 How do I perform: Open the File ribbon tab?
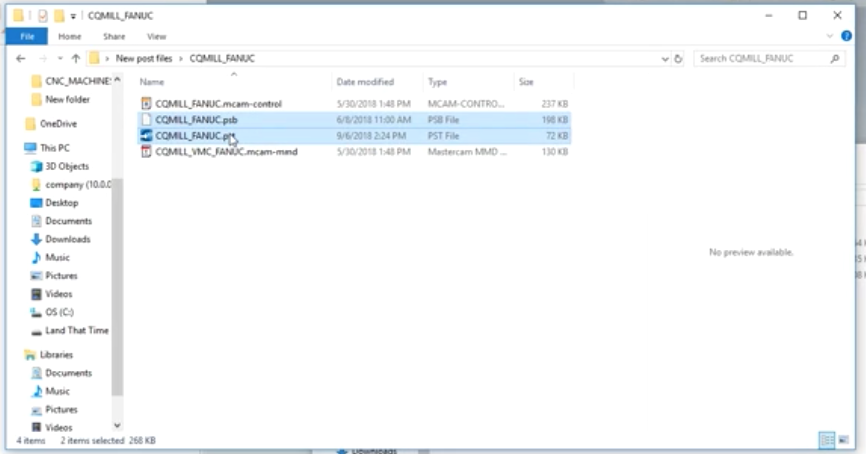click(27, 36)
